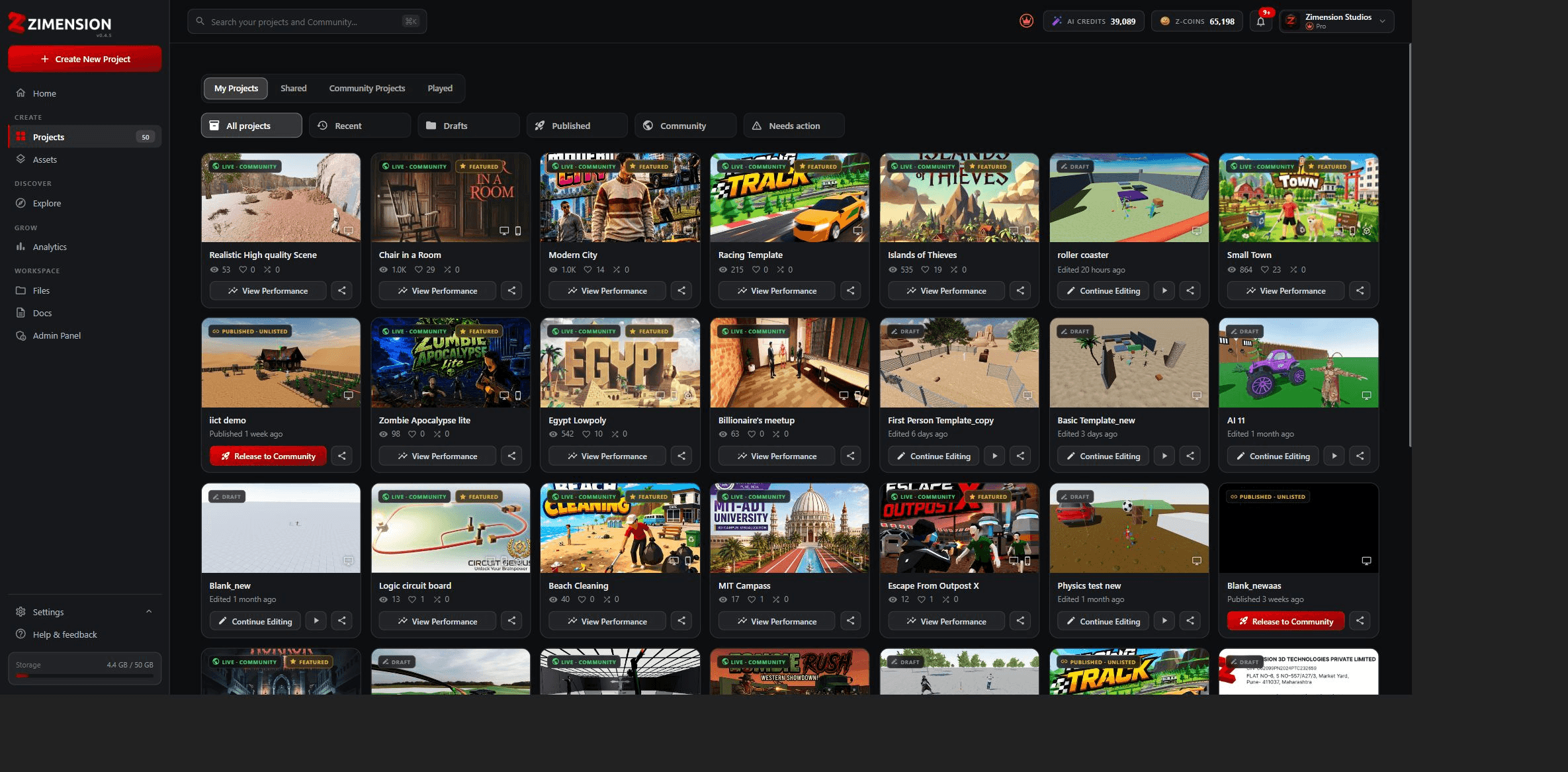This screenshot has height=772, width=1568.
Task: Focus the project search field
Action: pyautogui.click(x=307, y=21)
